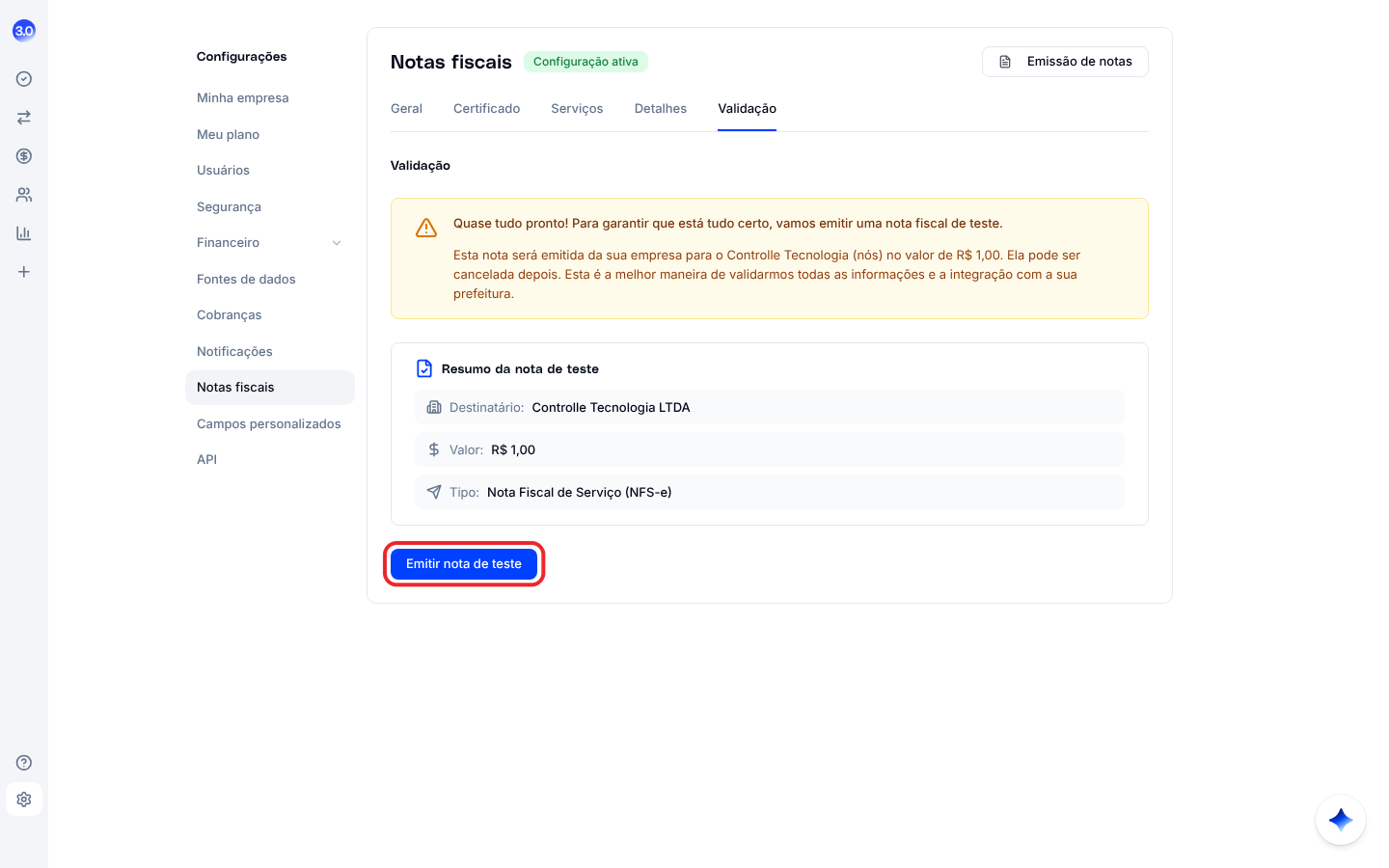Click the Emitir nota de teste button
The image size is (1389, 868).
tap(464, 564)
